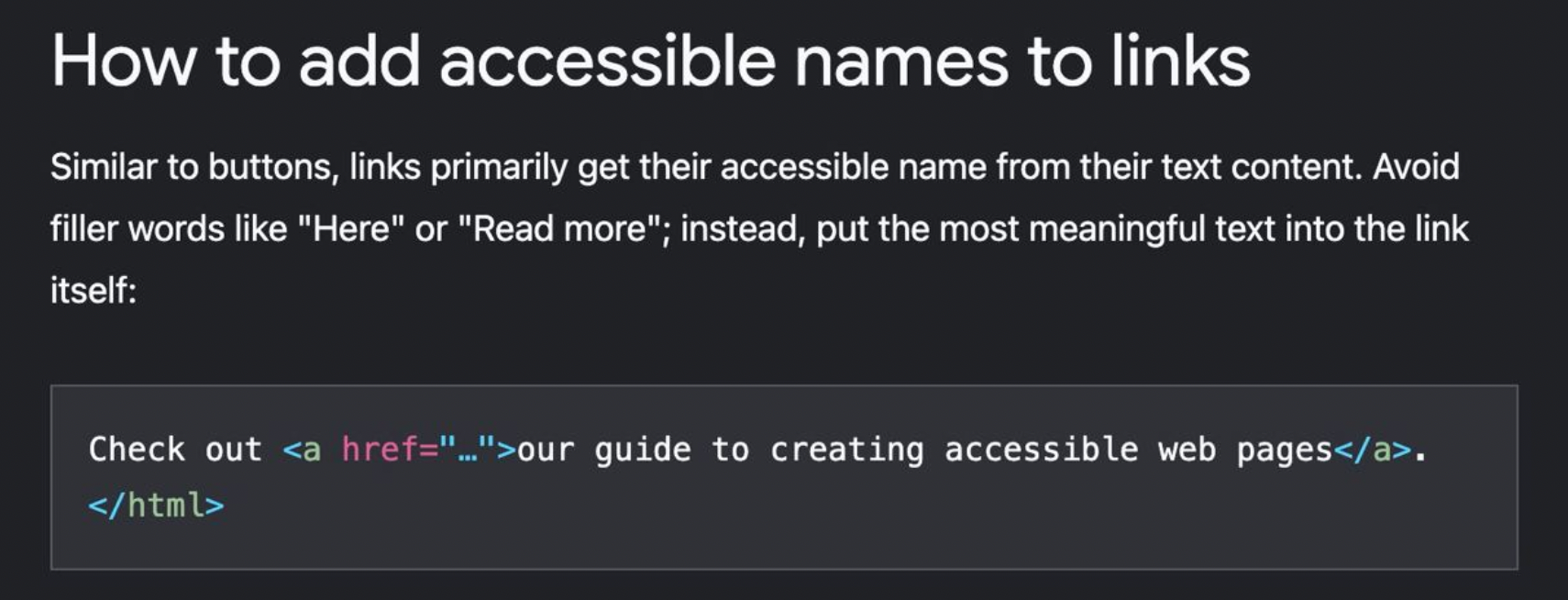1568x600 pixels.
Task: Click the closing "</a>" tag in code
Action: click(1372, 450)
